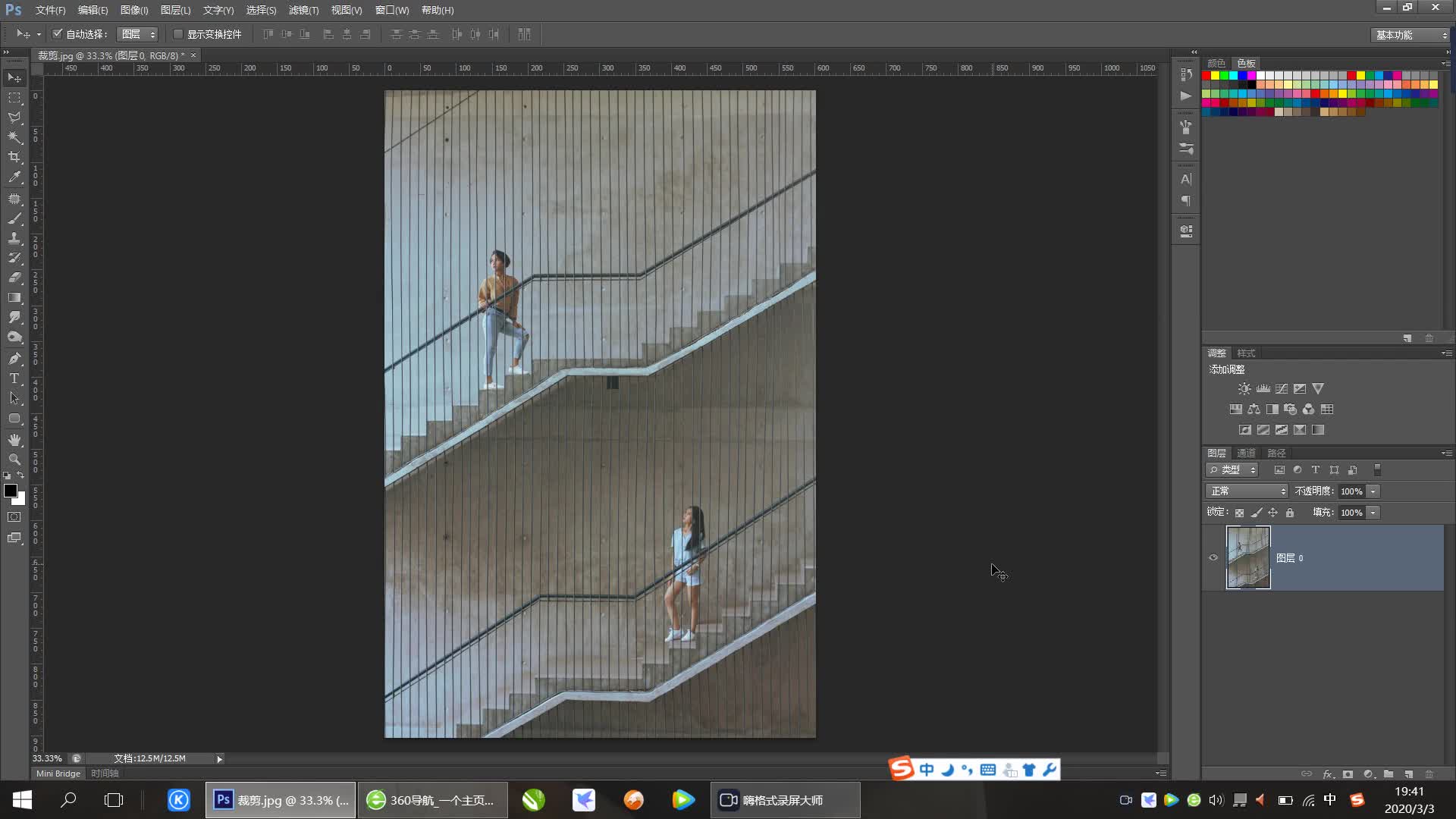The image size is (1456, 819).
Task: Click the Layer 0 thumbnail
Action: tap(1248, 558)
